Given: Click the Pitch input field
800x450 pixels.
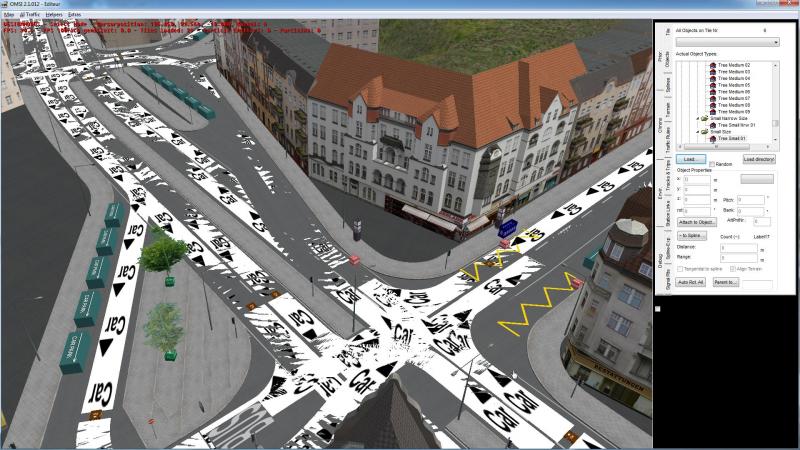Looking at the screenshot, I should coord(750,199).
